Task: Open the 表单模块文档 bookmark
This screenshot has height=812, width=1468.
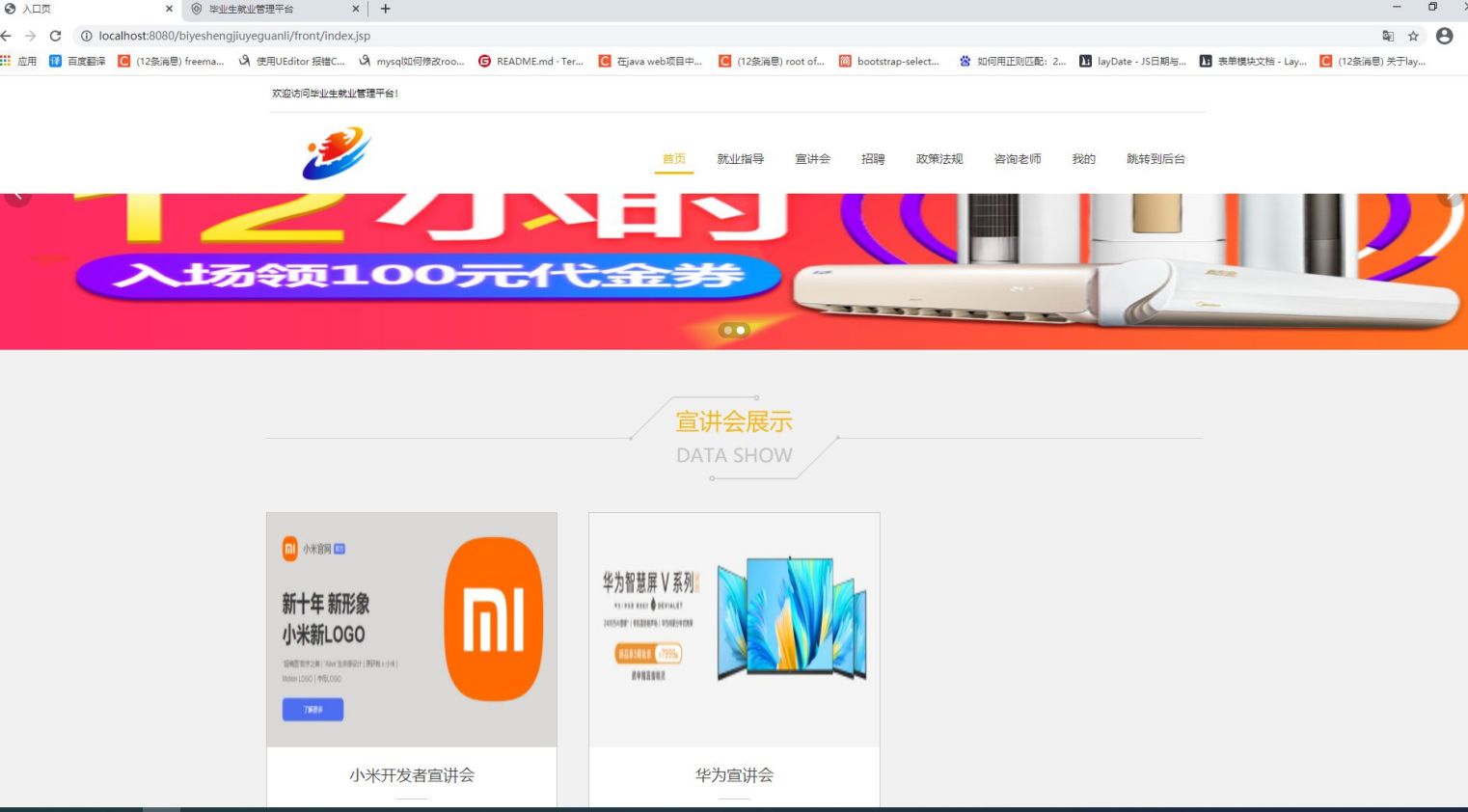Action: (x=1253, y=61)
